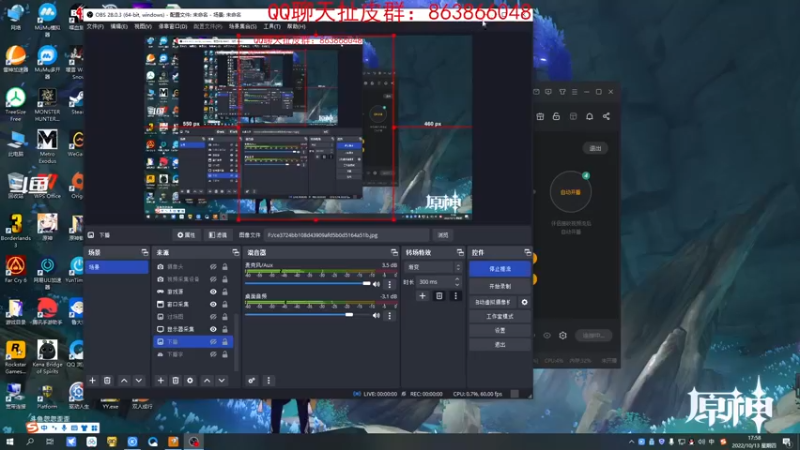Click the OBS icon in the taskbar
This screenshot has width=800, height=450.
[x=194, y=442]
